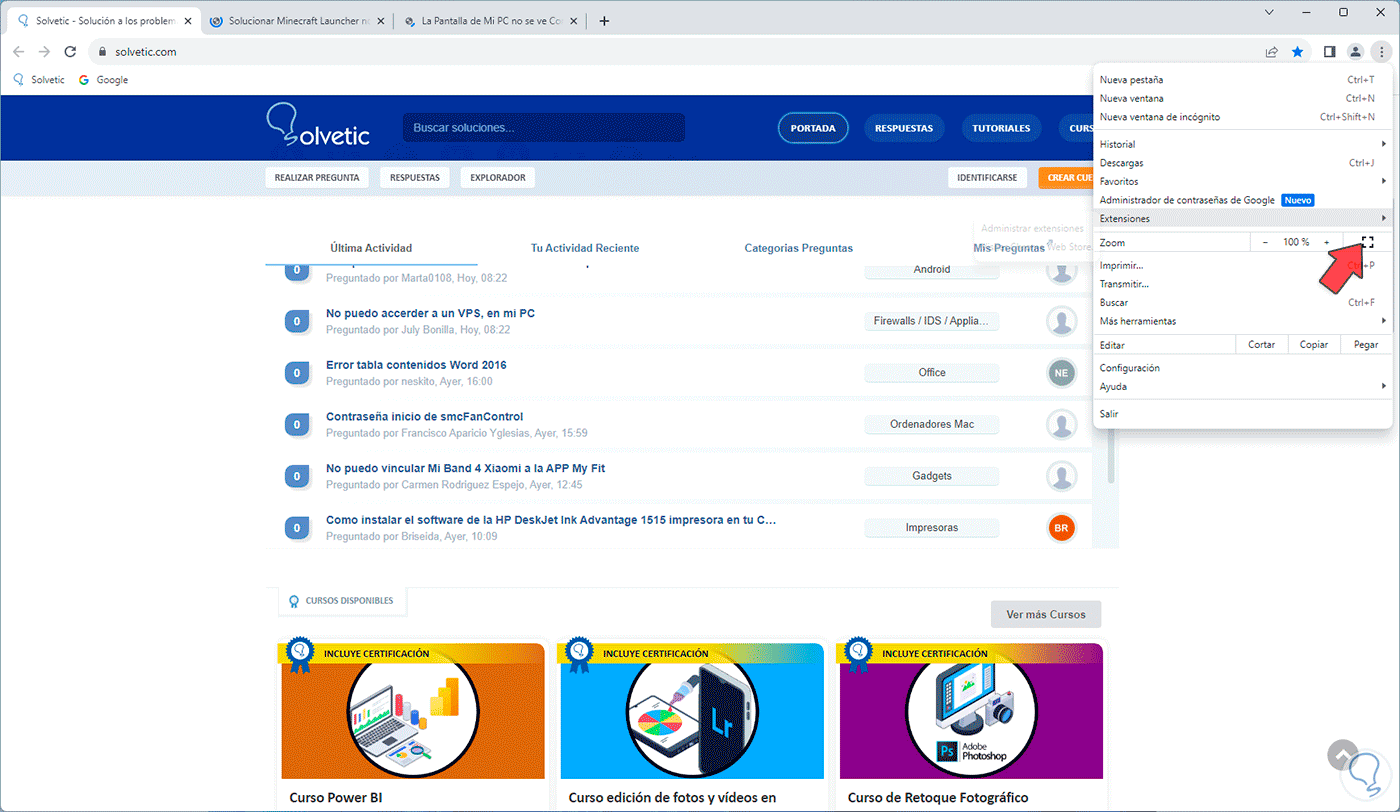Click the Ver más Cursos button

[1045, 614]
